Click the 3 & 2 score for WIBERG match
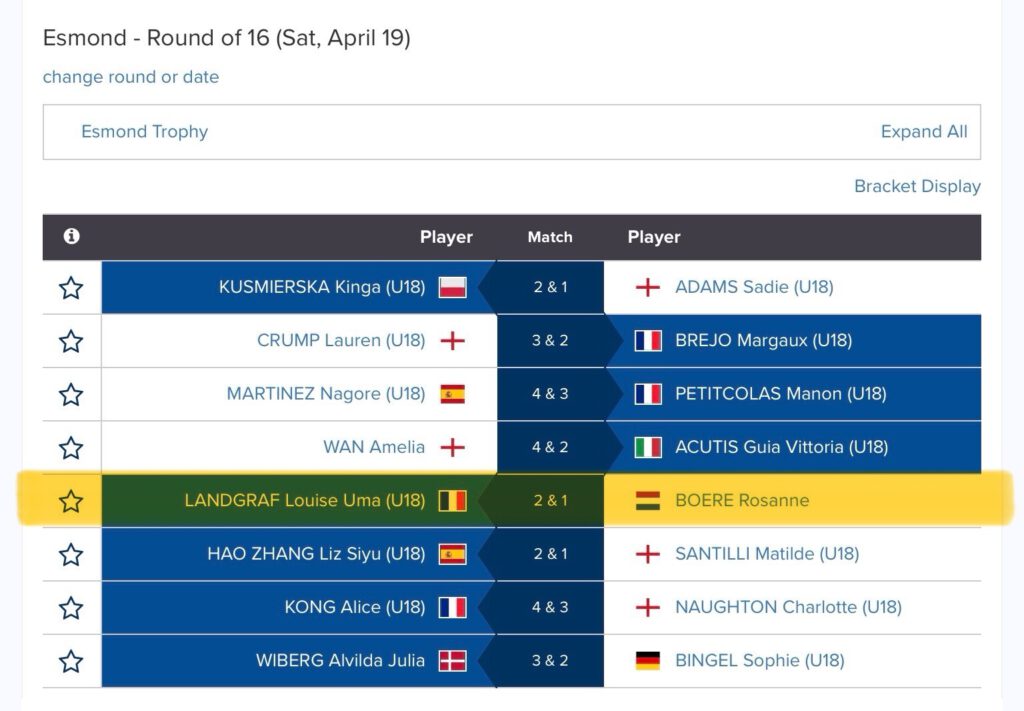 (x=550, y=661)
